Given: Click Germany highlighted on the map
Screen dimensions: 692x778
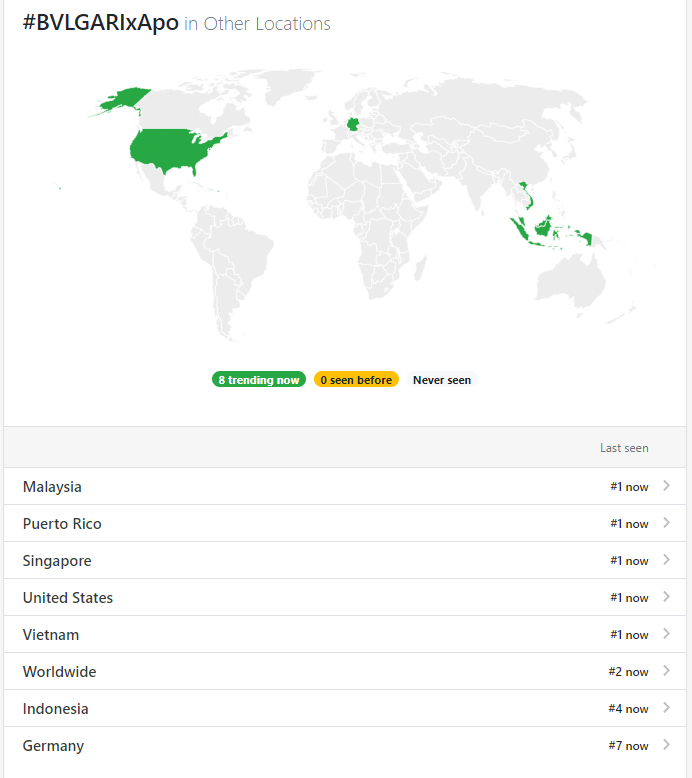Looking at the screenshot, I should [x=353, y=124].
